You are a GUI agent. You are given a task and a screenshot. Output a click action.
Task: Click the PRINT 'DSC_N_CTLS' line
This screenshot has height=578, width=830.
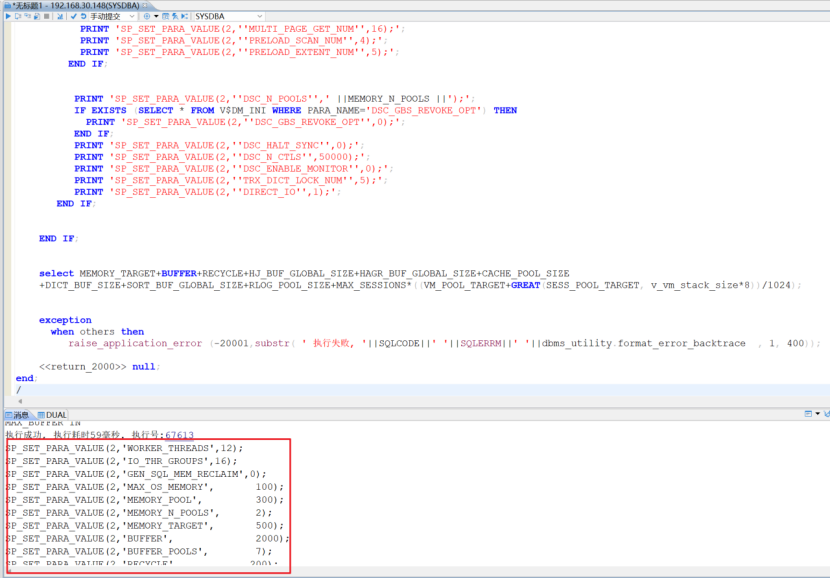point(222,157)
